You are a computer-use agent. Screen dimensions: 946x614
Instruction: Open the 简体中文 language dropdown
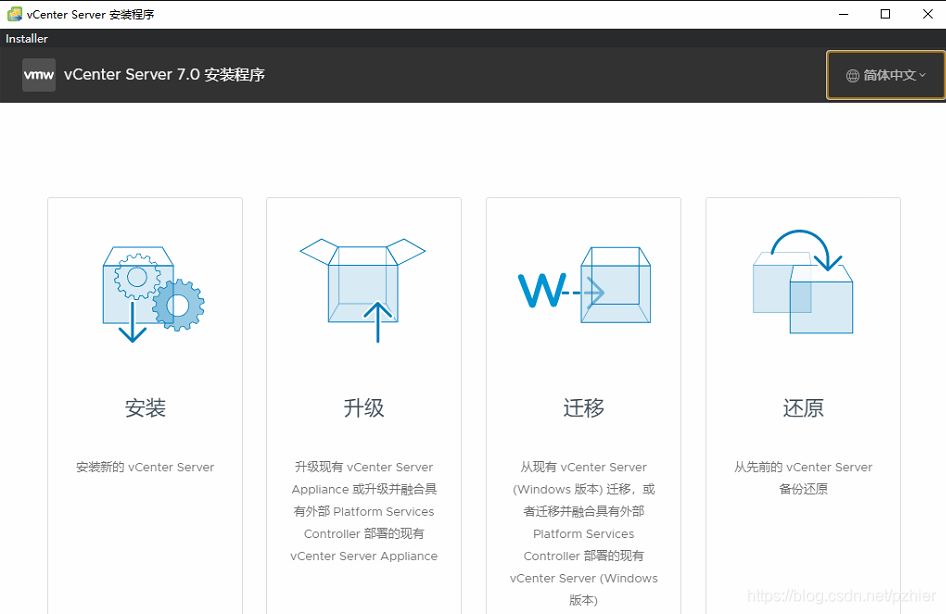pos(885,75)
